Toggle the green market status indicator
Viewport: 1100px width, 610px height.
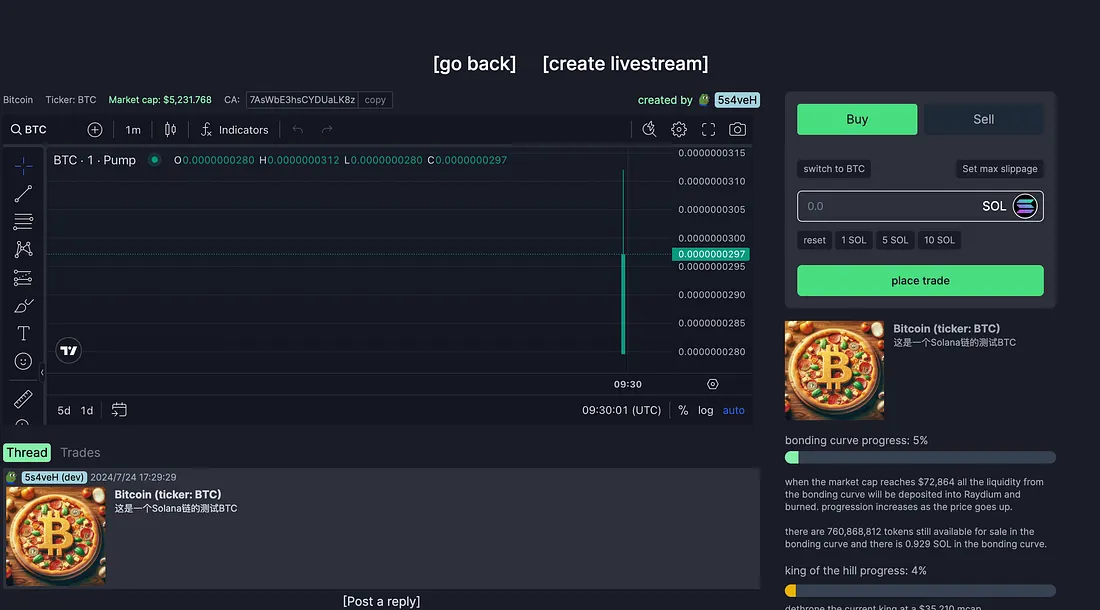(154, 160)
